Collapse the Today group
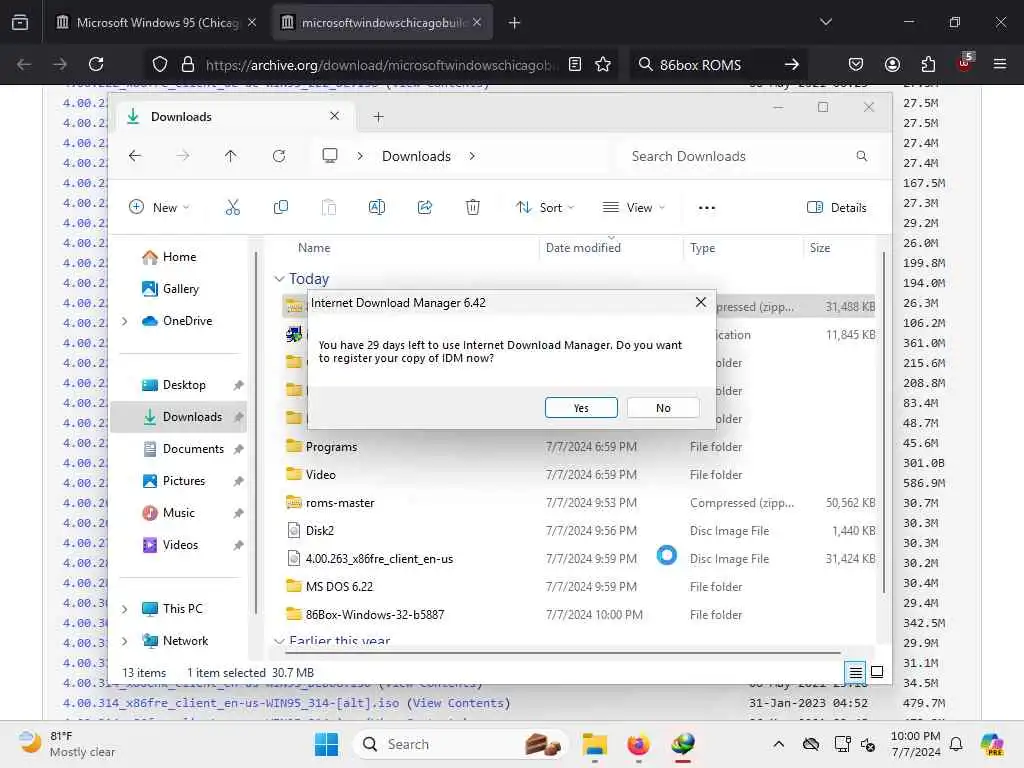1024x768 pixels. pyautogui.click(x=279, y=279)
